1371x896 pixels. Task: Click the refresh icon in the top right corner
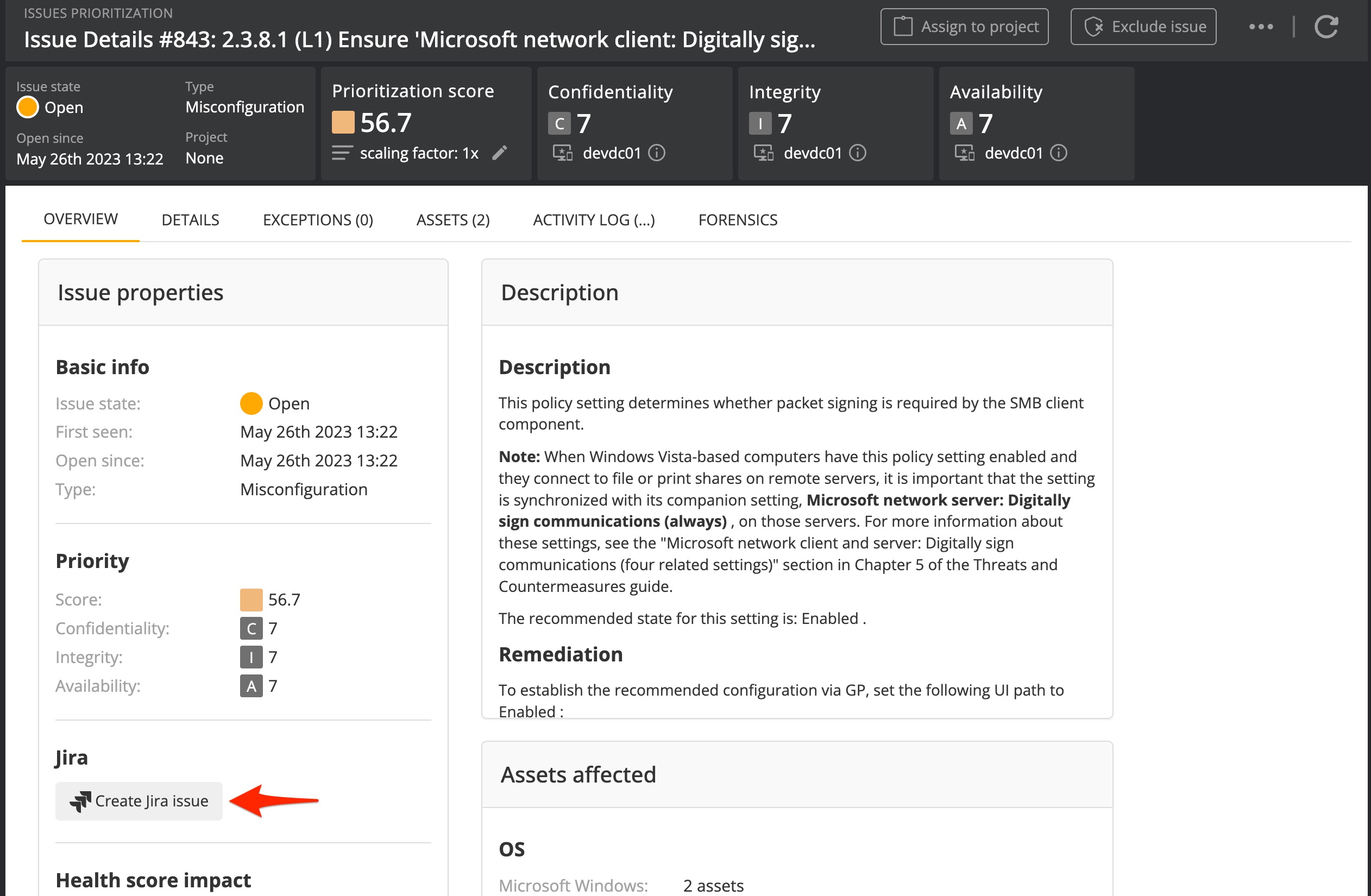1327,26
